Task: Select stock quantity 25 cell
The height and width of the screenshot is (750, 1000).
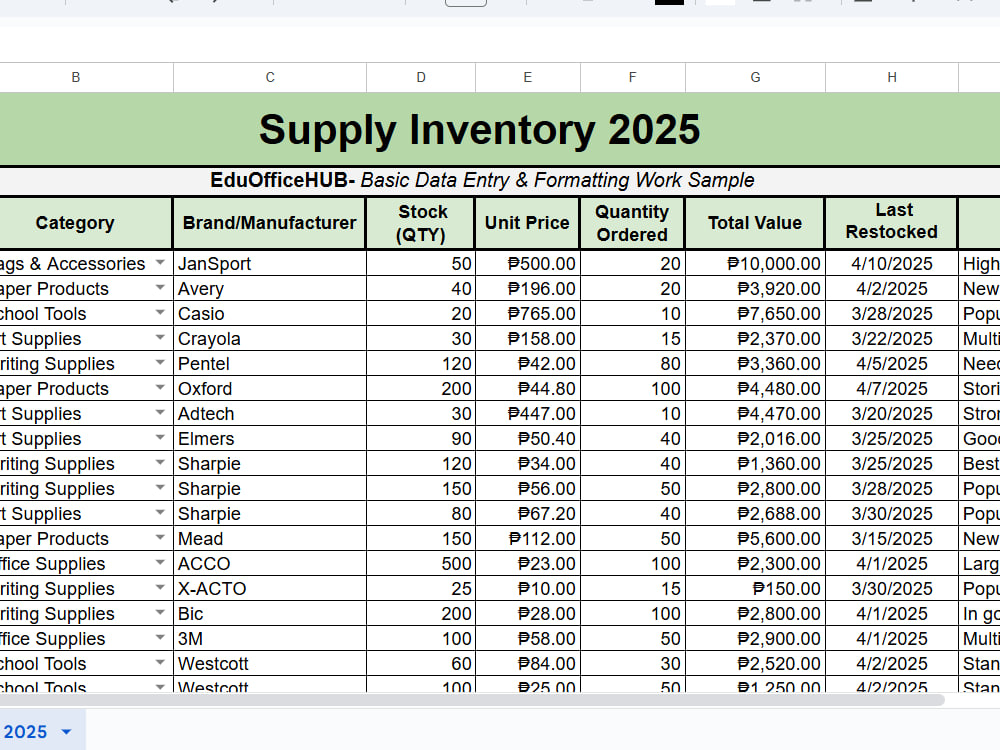Action: pyautogui.click(x=421, y=588)
